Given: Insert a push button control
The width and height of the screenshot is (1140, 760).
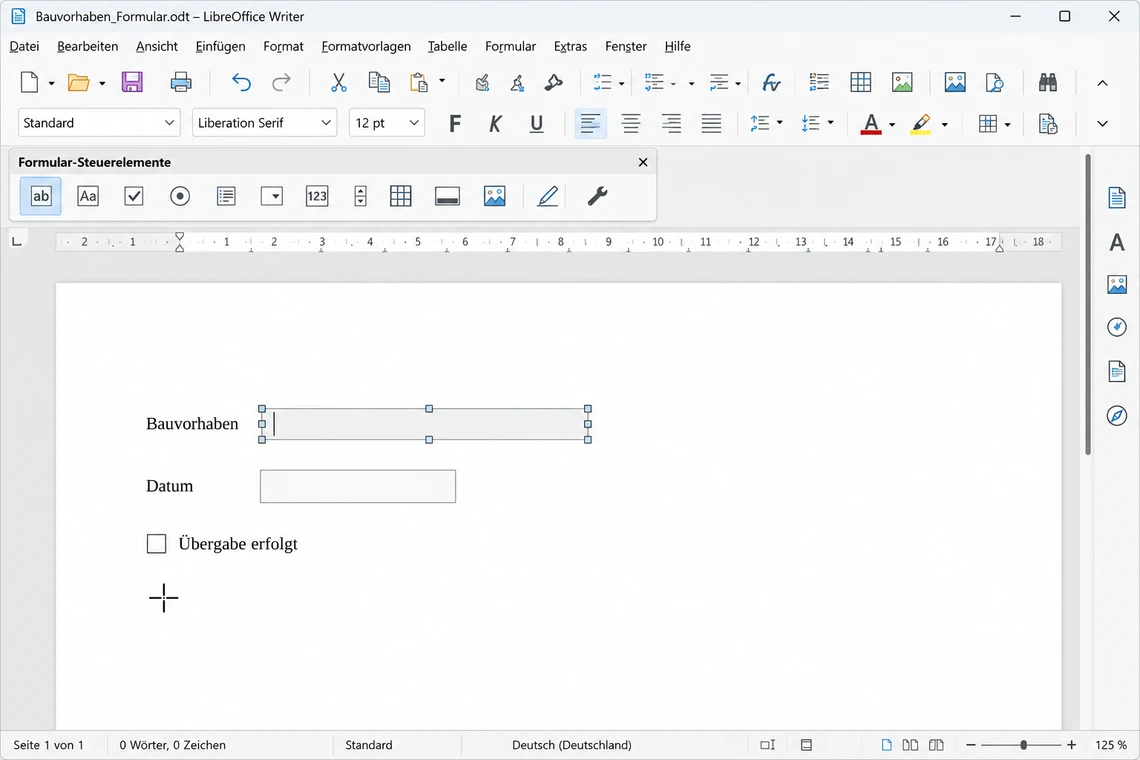Looking at the screenshot, I should pyautogui.click(x=447, y=196).
